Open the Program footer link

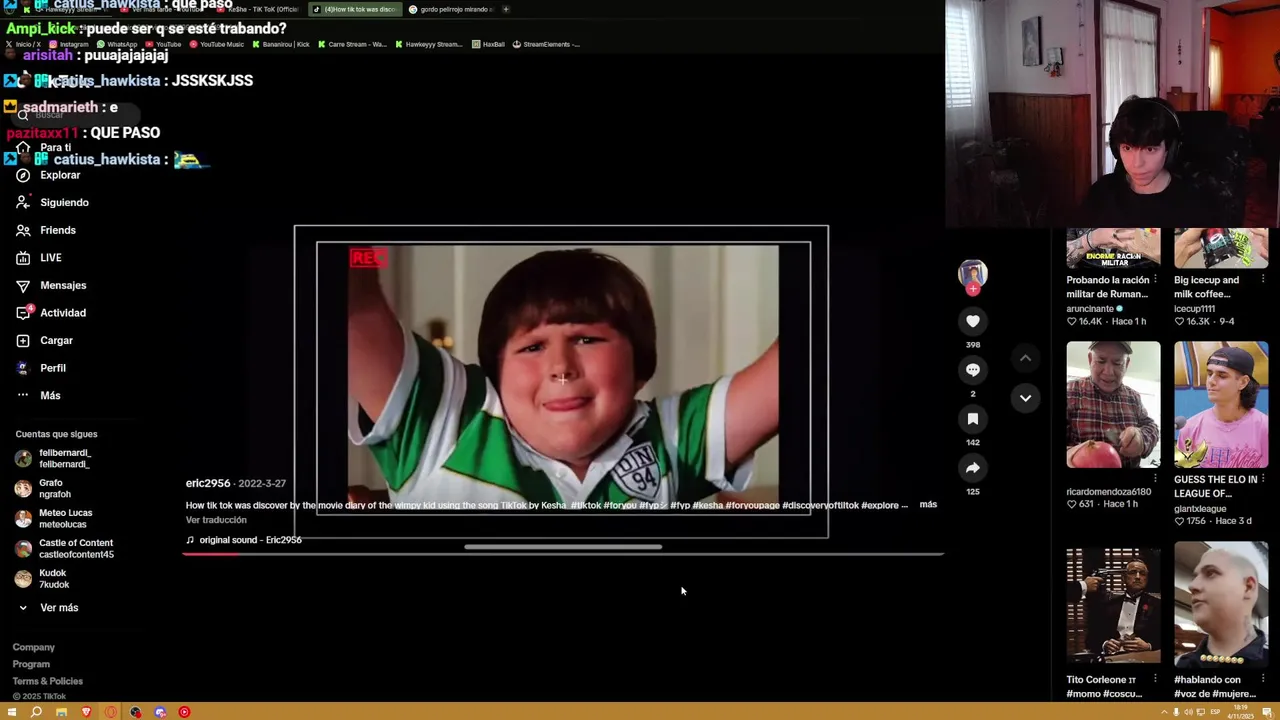point(31,664)
